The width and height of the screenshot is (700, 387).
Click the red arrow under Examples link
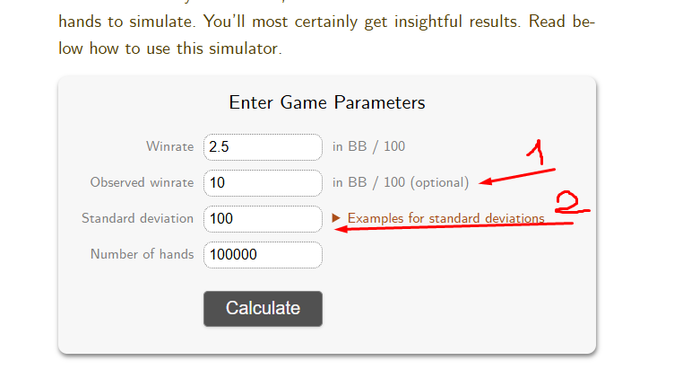pyautogui.click(x=454, y=227)
